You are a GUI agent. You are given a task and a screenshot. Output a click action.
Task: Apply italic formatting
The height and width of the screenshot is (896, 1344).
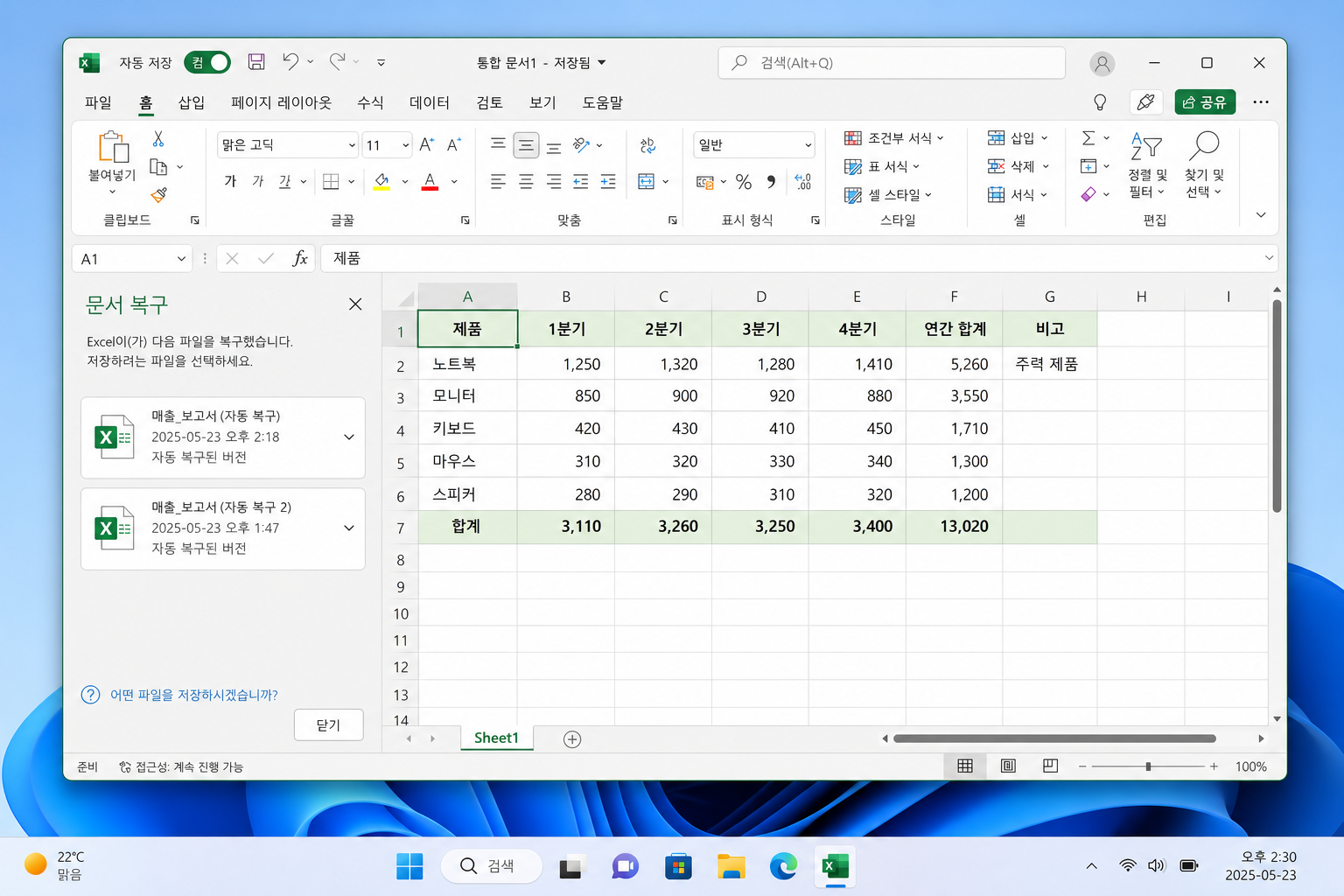[258, 181]
